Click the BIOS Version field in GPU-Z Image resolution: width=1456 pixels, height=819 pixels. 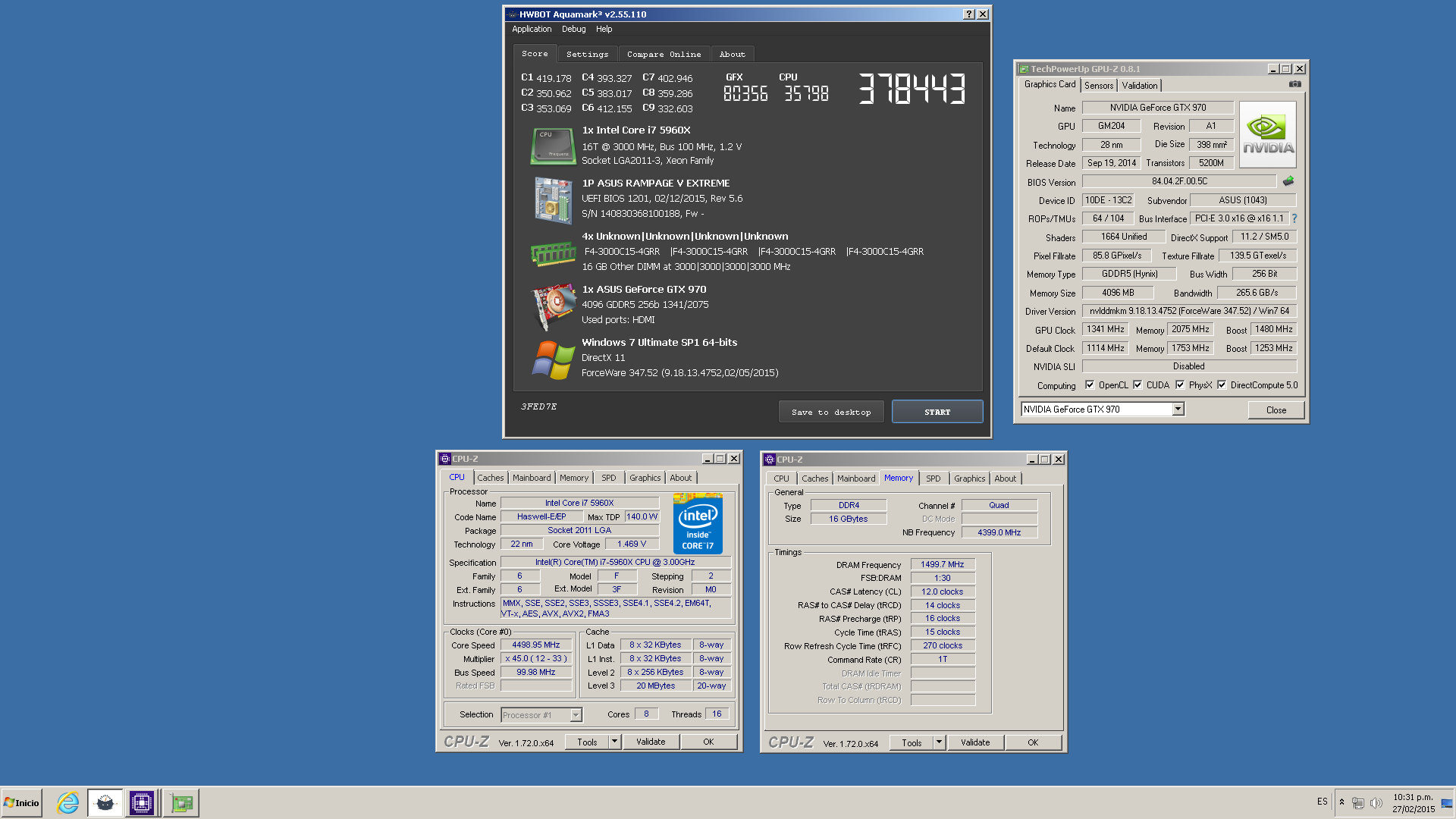point(1179,181)
